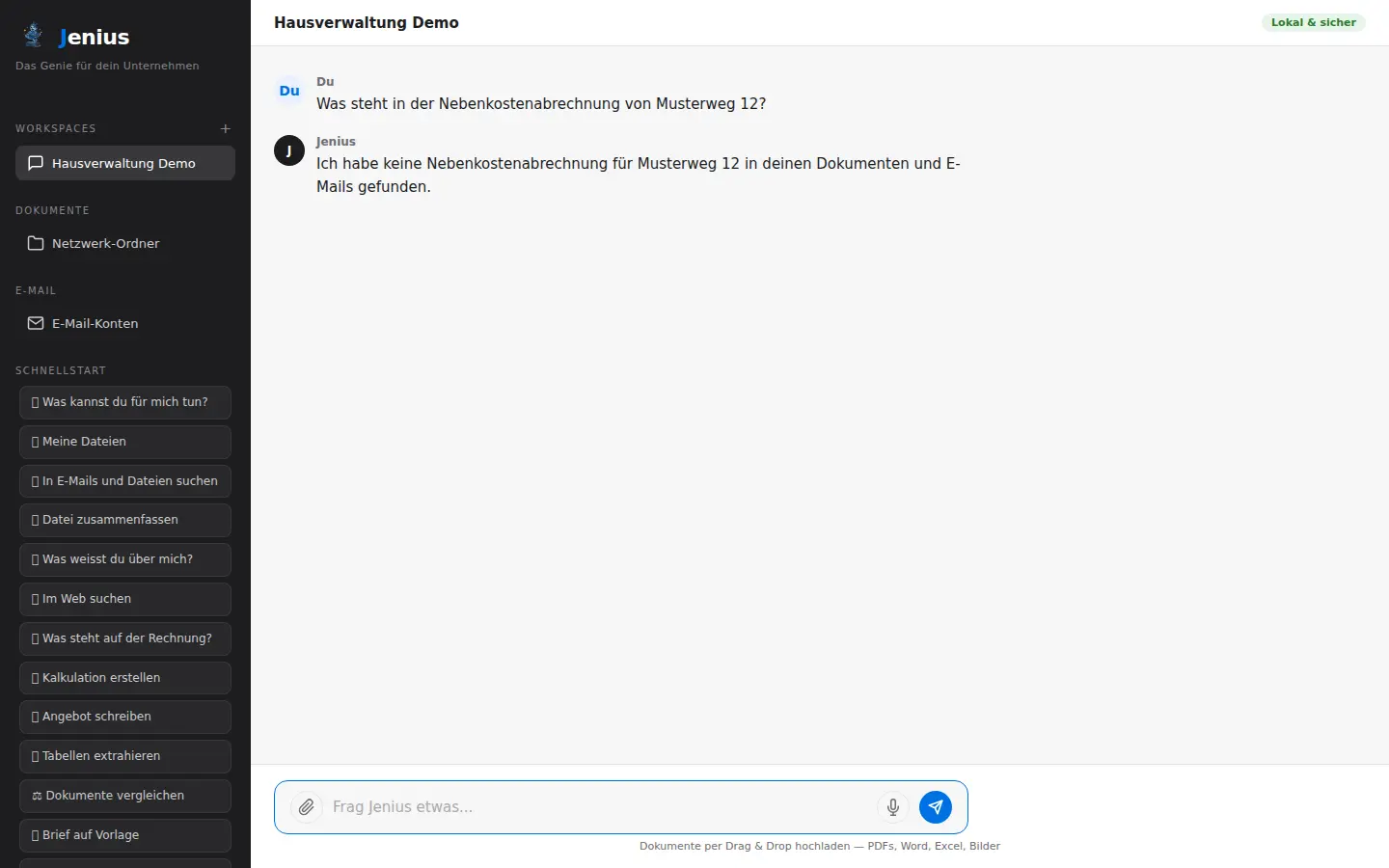This screenshot has height=868, width=1389.
Task: Click 'Dokumente vergleichen' in the sidebar
Action: point(124,796)
